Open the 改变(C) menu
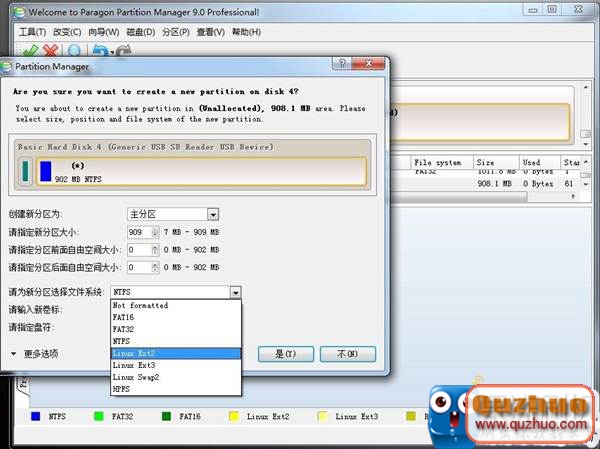 (67, 32)
